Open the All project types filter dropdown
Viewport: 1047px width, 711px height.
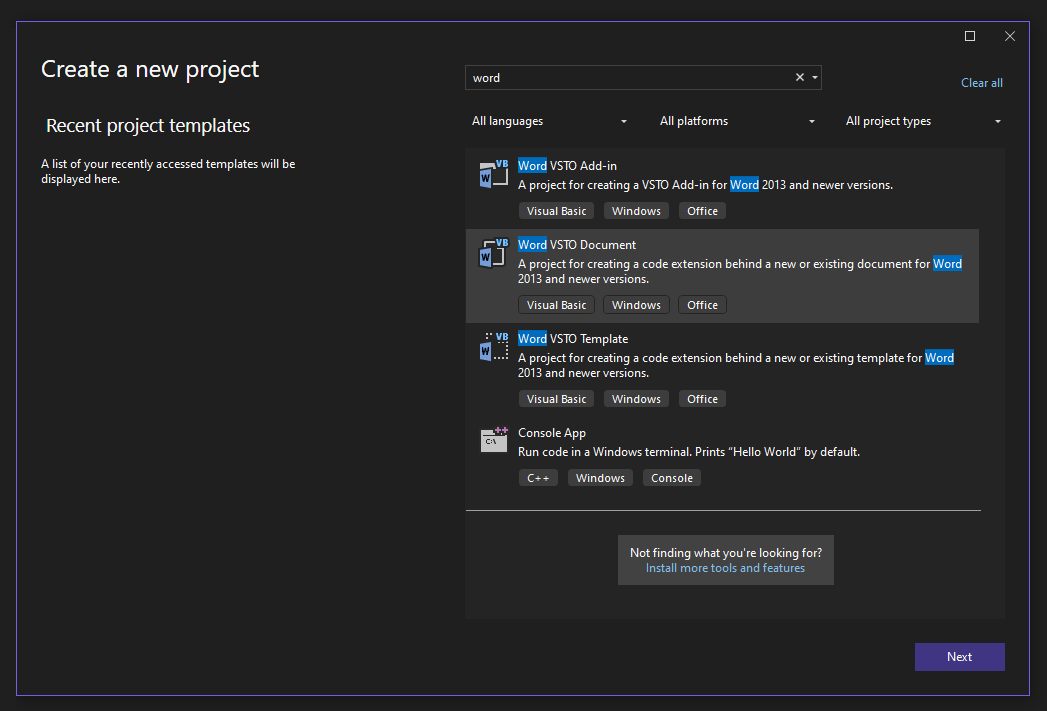coord(923,121)
